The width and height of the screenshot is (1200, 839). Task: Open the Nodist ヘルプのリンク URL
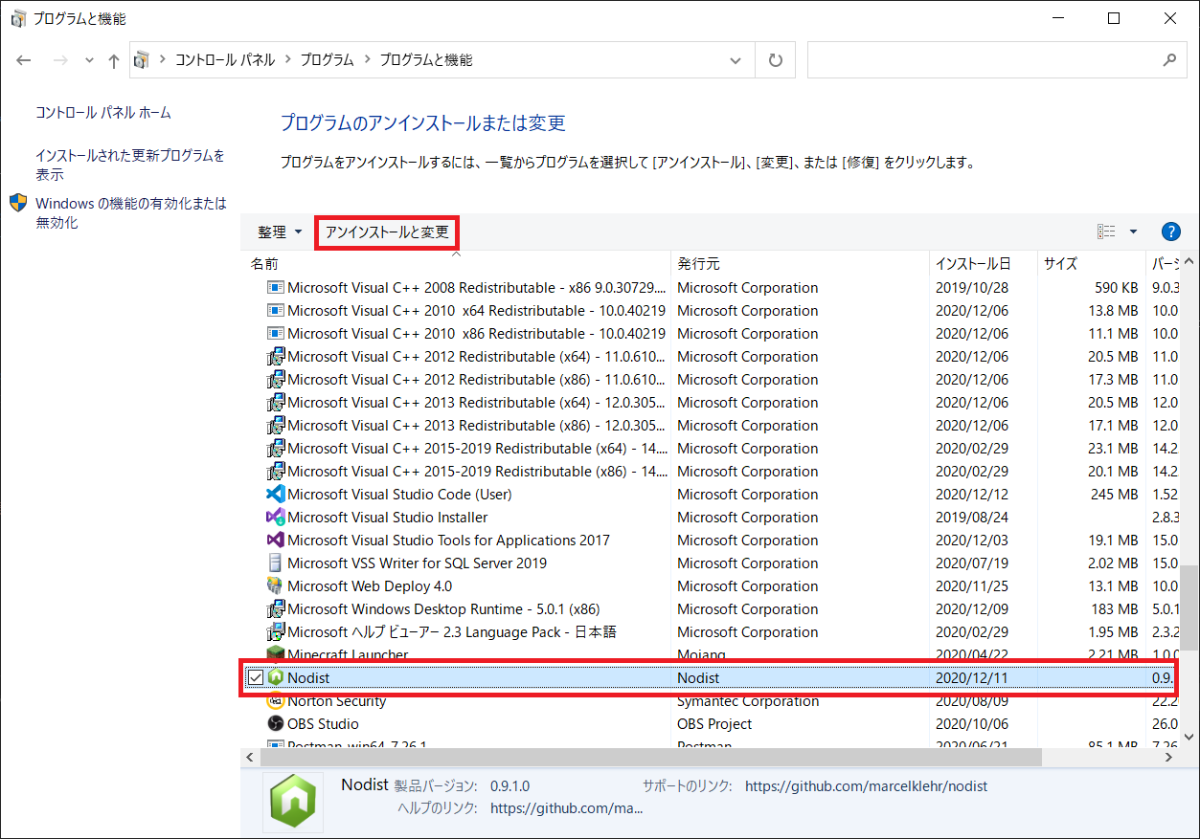[x=566, y=808]
